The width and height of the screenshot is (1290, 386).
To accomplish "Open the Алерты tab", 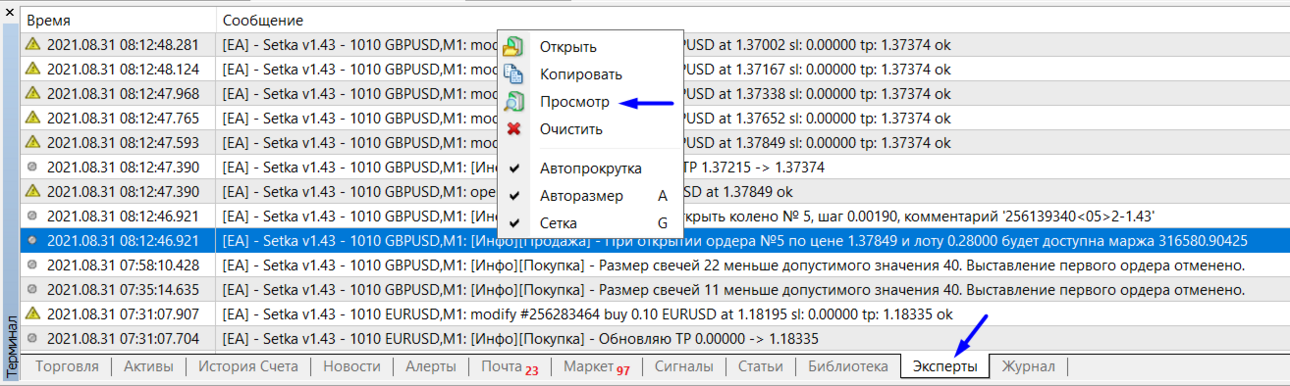I will point(431,366).
